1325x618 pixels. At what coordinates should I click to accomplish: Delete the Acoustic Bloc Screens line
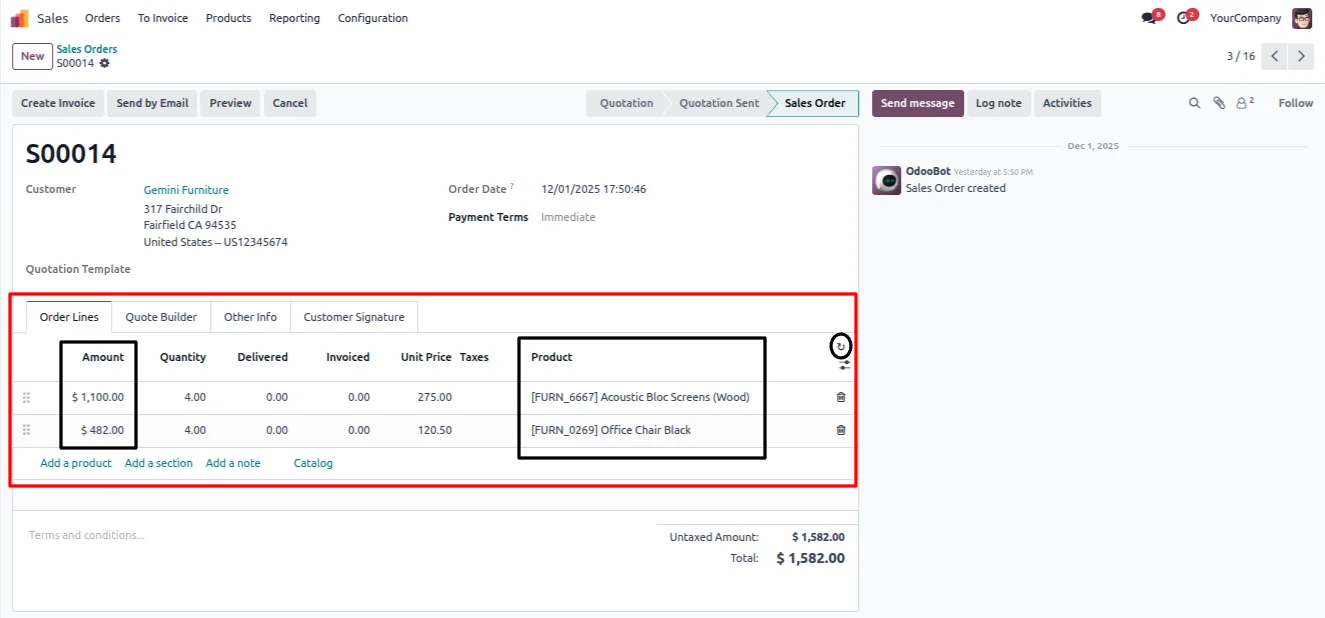[x=840, y=397]
